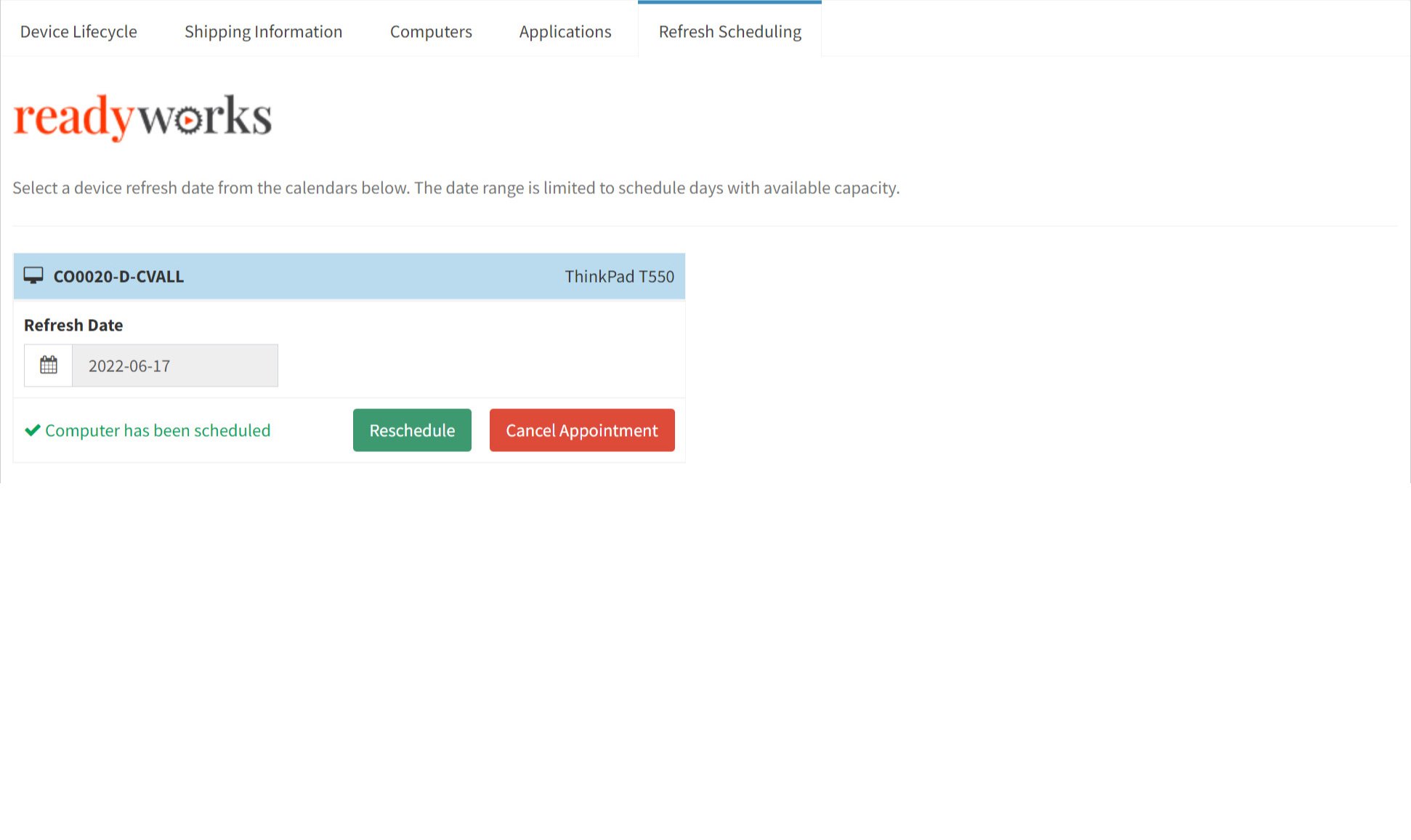The width and height of the screenshot is (1411, 840).
Task: Click the calendar icon next to Refresh Date
Action: tap(49, 366)
